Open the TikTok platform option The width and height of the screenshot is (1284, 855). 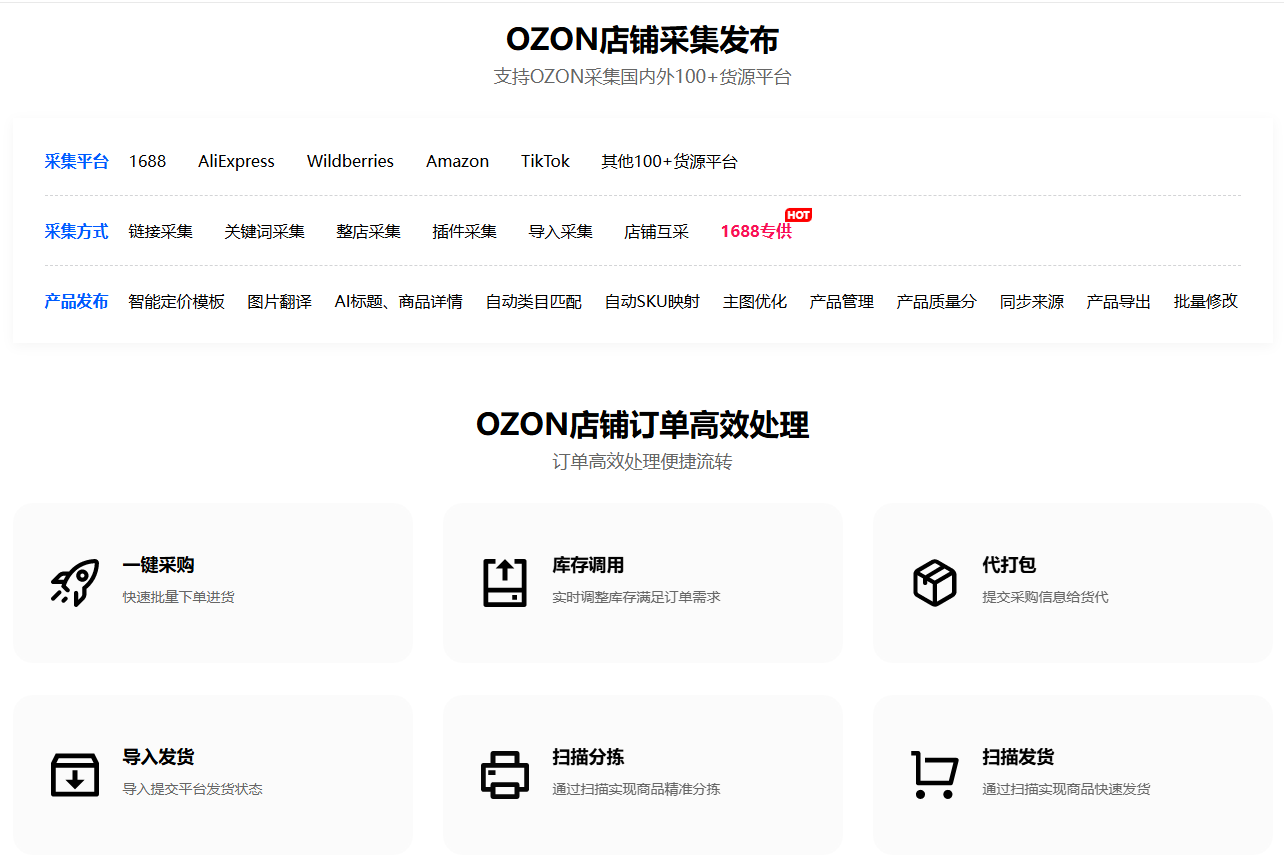click(545, 162)
